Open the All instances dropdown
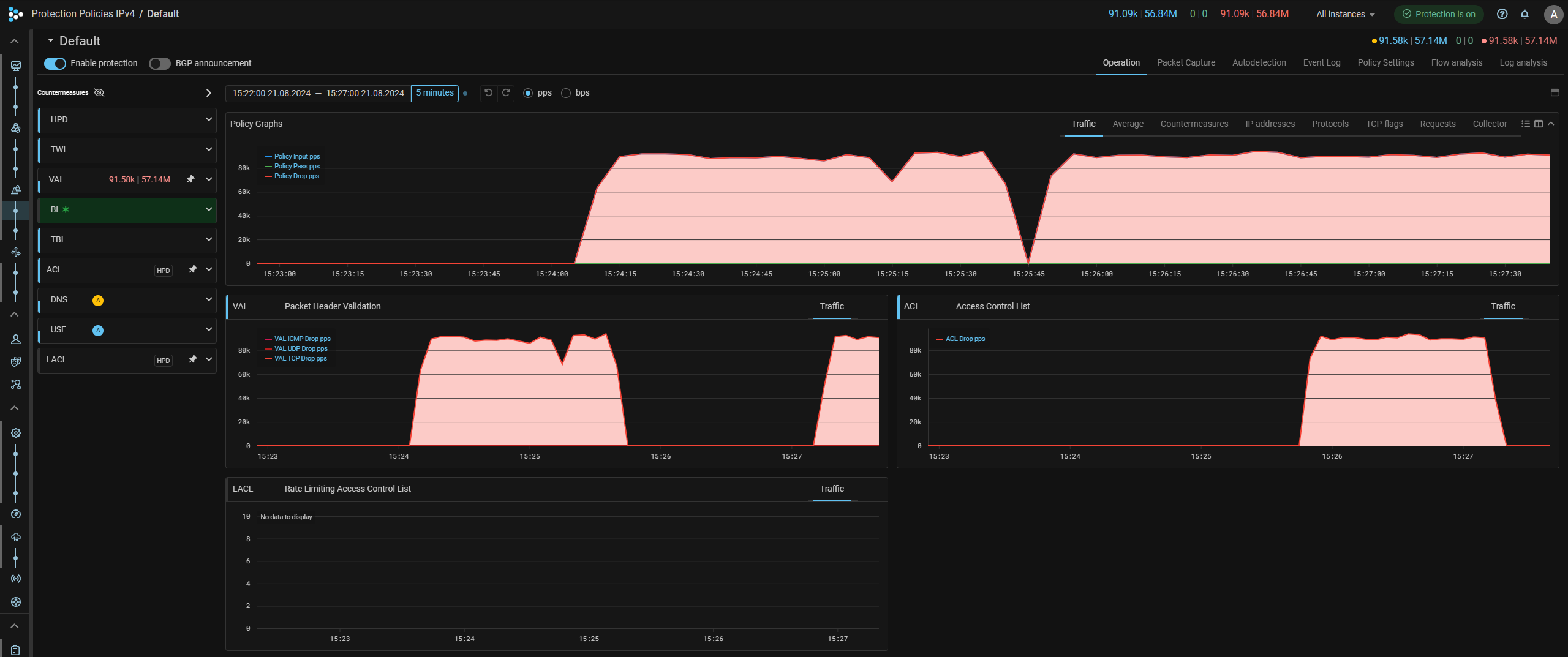 coord(1346,14)
